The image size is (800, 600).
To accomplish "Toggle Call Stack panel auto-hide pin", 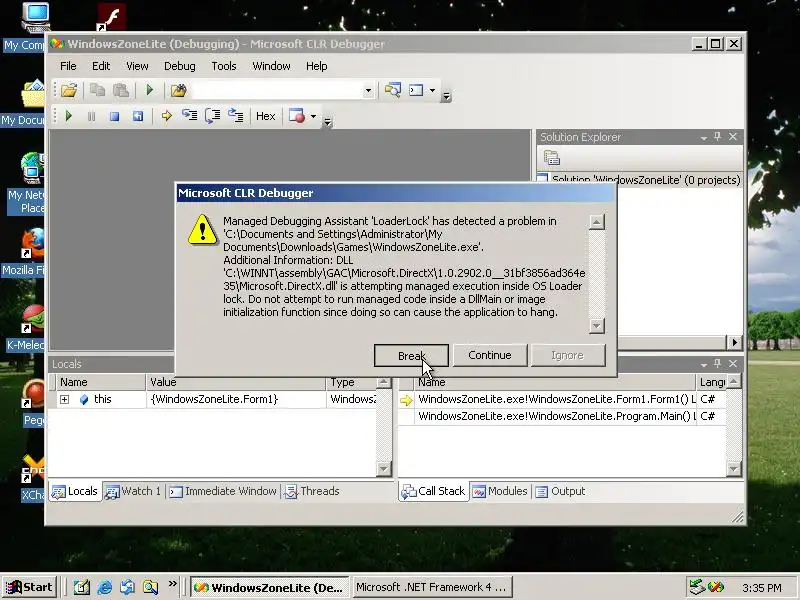I will coord(718,363).
